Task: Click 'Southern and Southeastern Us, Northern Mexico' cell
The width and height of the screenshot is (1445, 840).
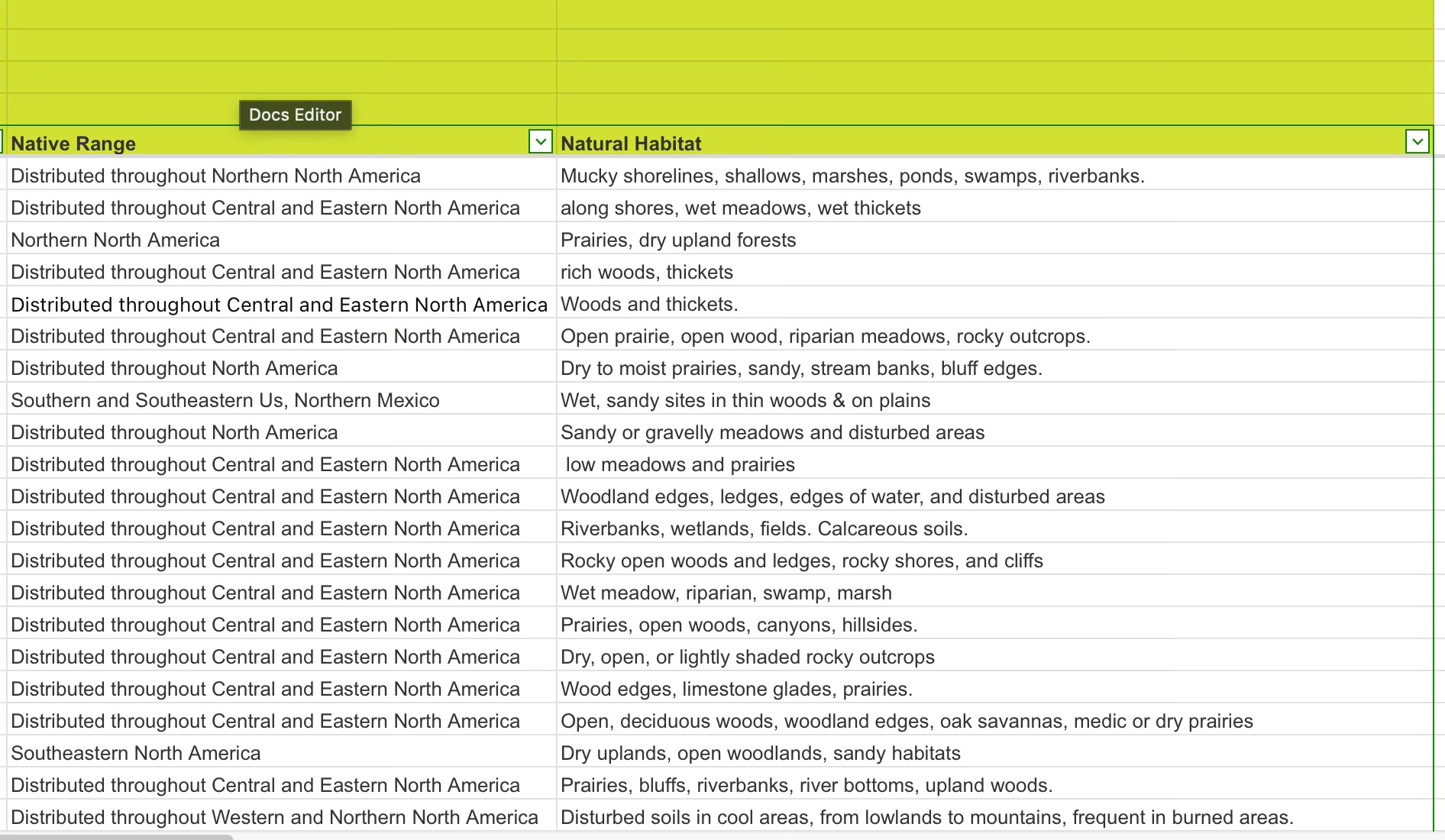Action: (x=281, y=400)
